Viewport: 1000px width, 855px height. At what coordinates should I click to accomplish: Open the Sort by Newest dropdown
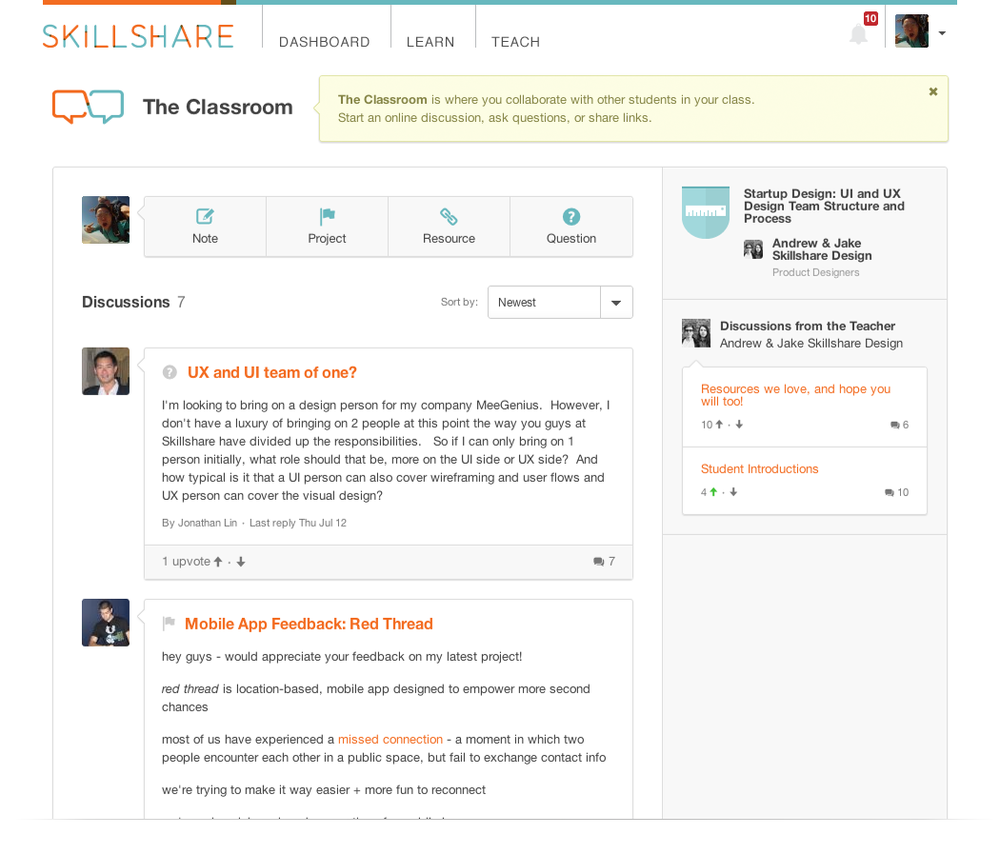(x=560, y=302)
